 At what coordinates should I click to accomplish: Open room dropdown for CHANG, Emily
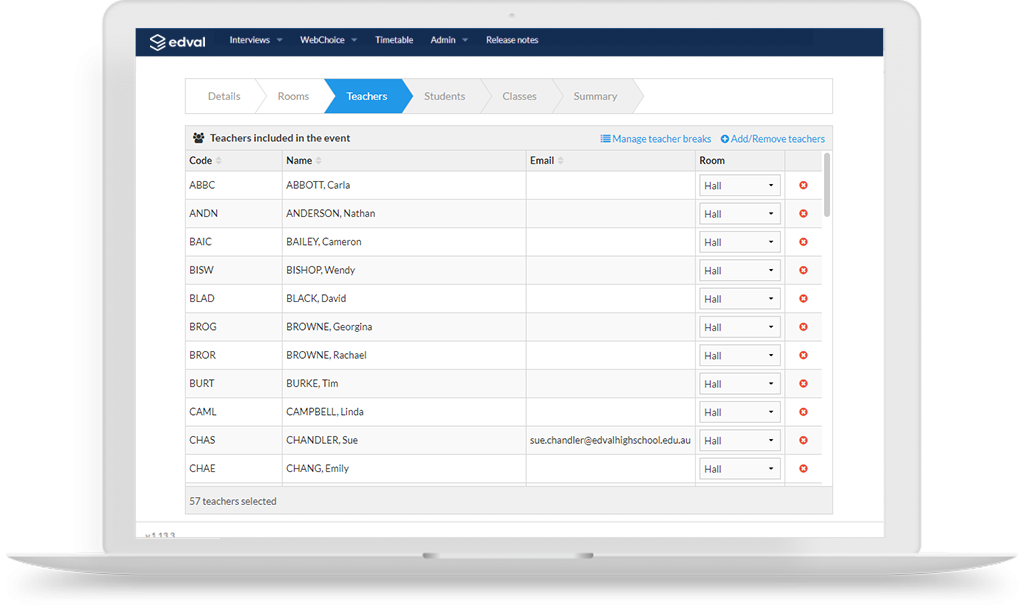(x=739, y=469)
